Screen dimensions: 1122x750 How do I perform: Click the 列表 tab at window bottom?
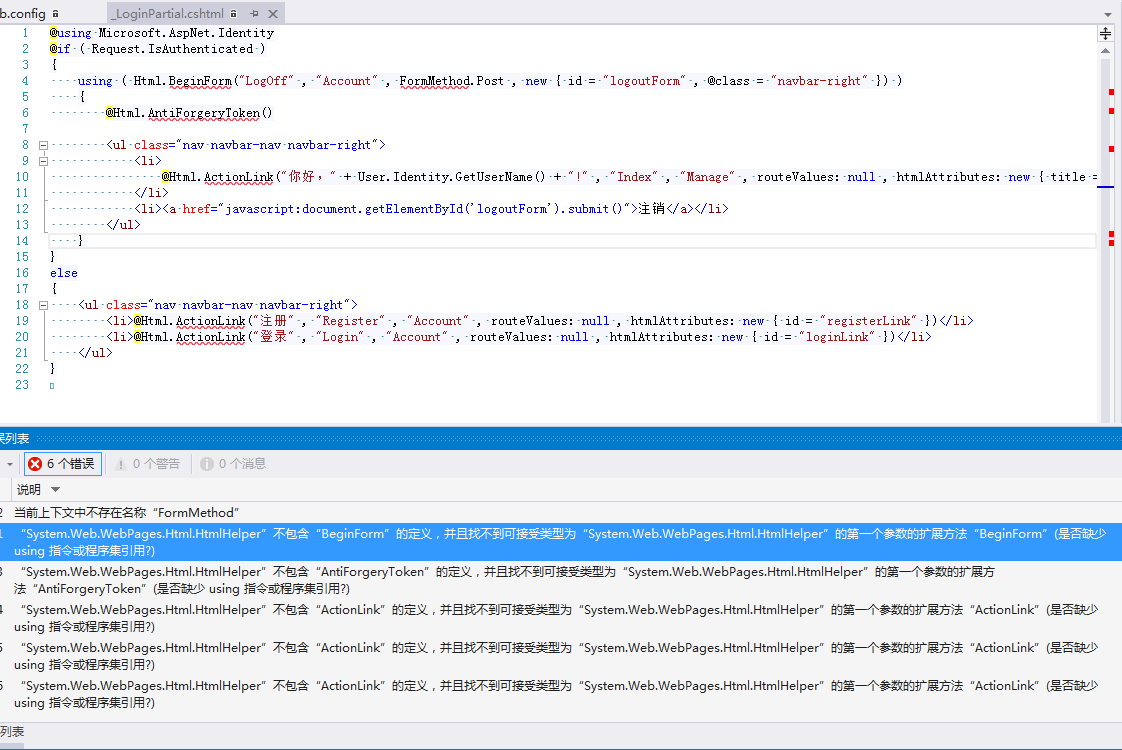pyautogui.click(x=12, y=731)
